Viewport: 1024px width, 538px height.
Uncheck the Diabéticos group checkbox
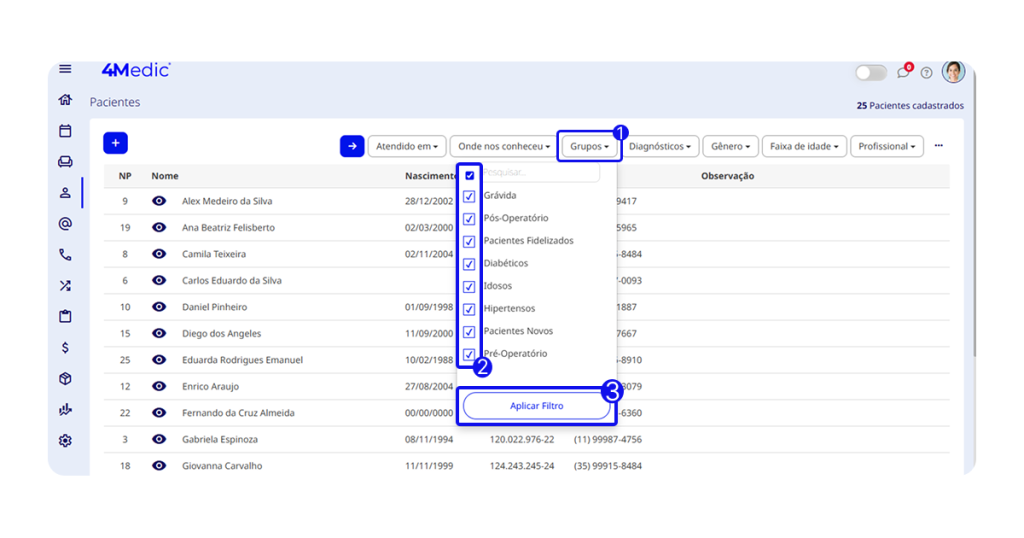pyautogui.click(x=469, y=264)
